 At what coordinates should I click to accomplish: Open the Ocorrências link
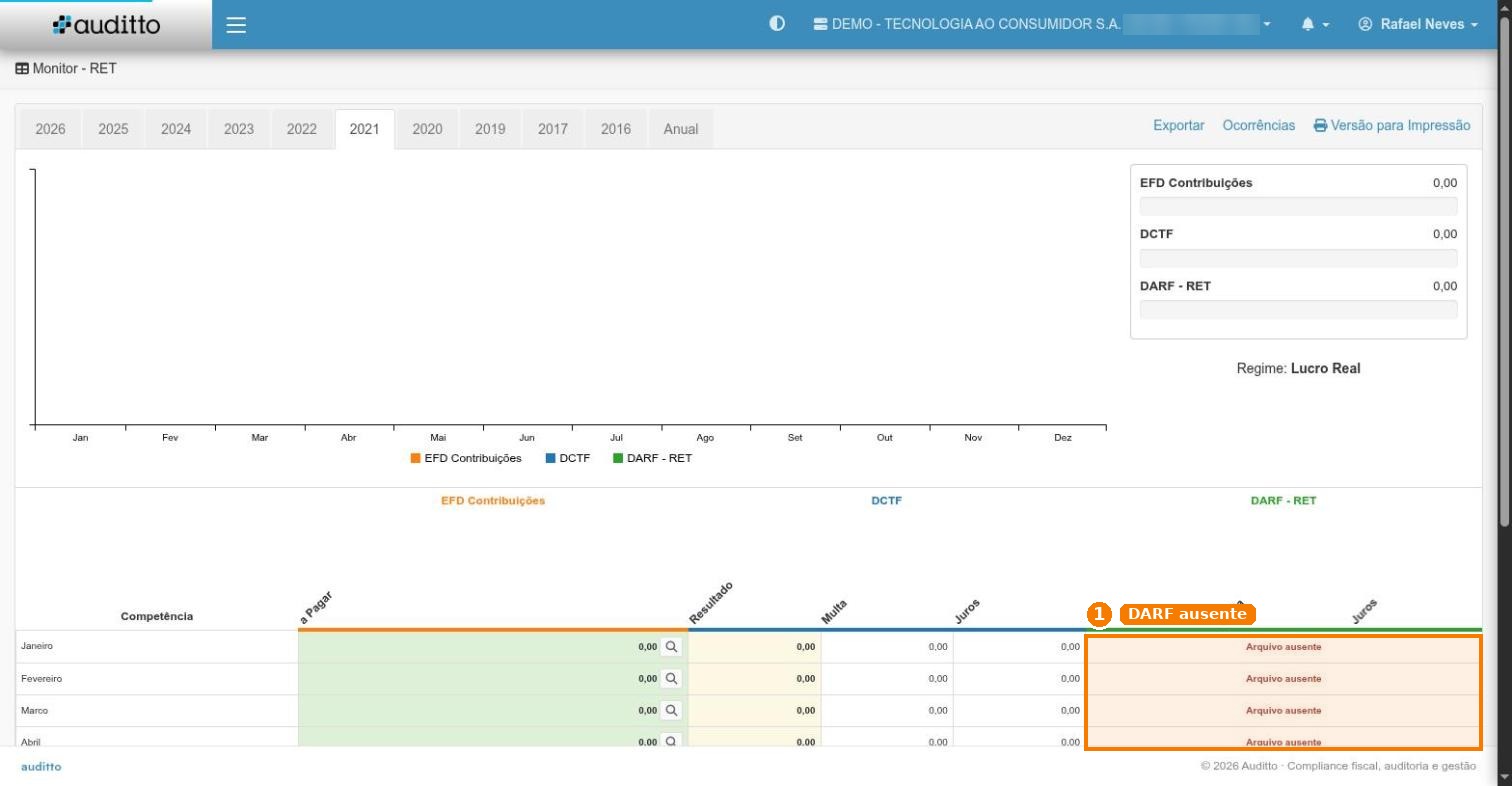click(1259, 125)
